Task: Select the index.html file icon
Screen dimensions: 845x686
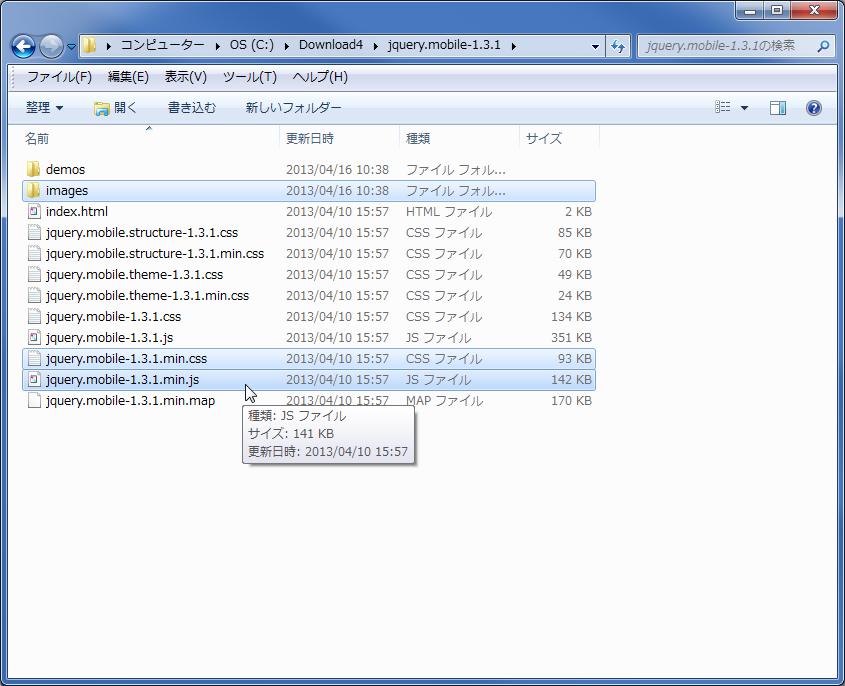Action: click(34, 211)
